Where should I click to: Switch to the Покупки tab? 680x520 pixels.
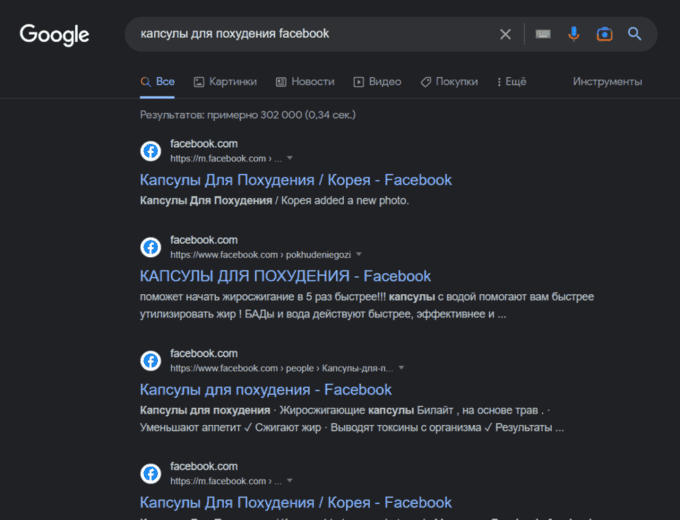449,82
